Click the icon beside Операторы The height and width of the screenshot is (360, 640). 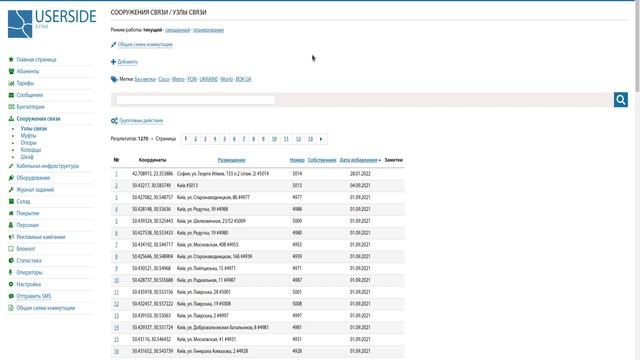tap(11, 272)
